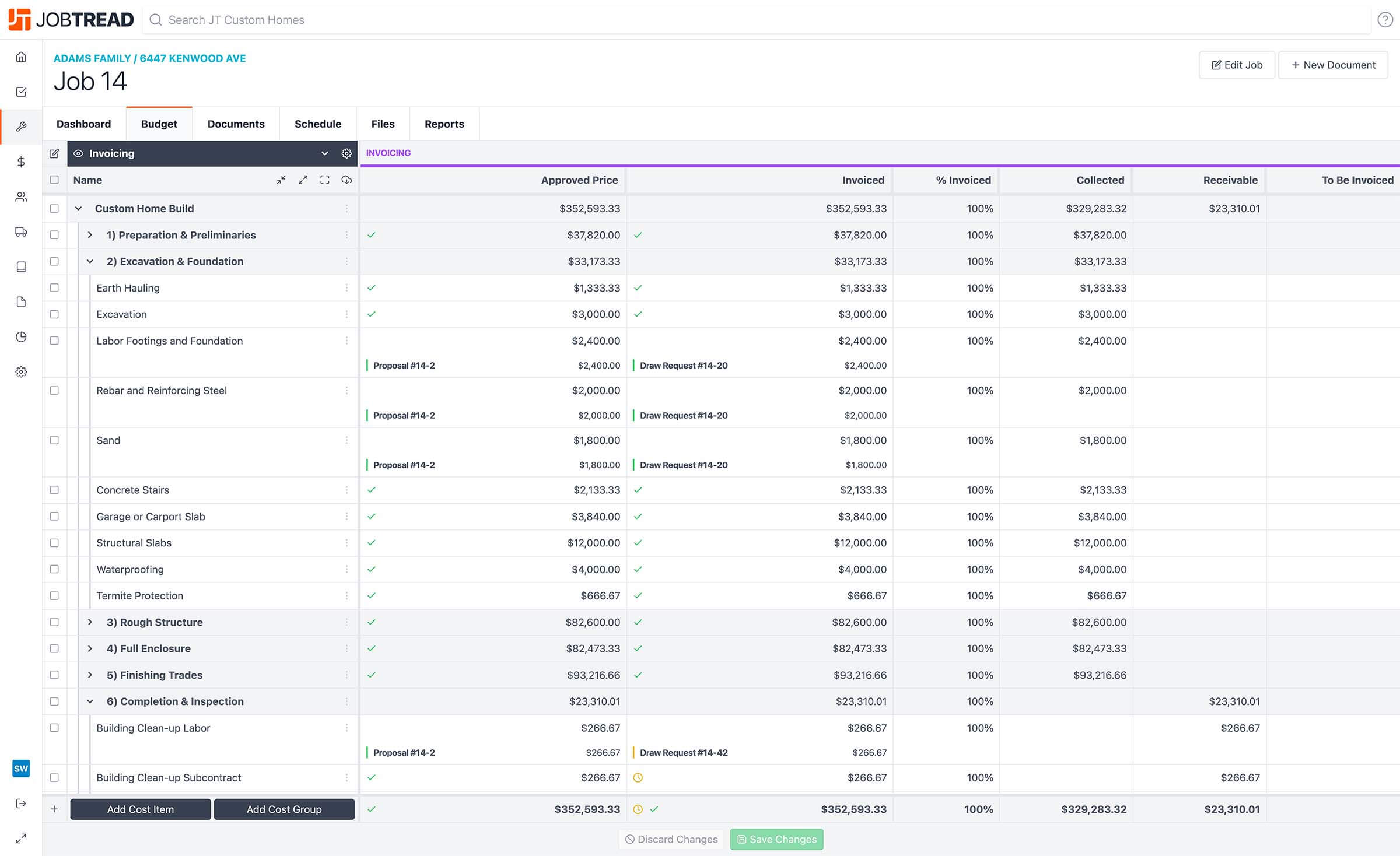The height and width of the screenshot is (856, 1400).
Task: Click the collapse all rows icon
Action: 281,180
